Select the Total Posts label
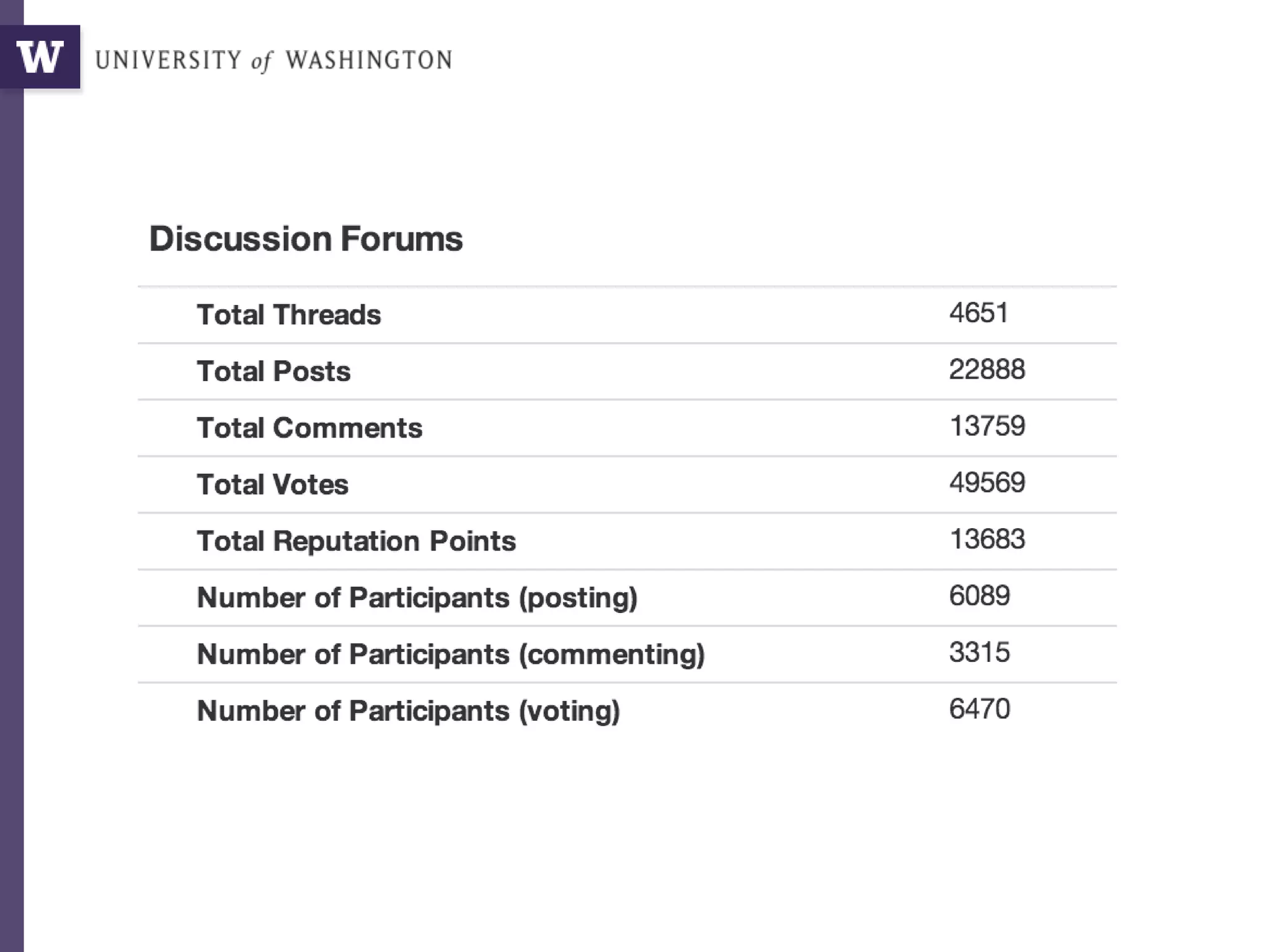Viewport: 1270px width, 952px height. (273, 371)
